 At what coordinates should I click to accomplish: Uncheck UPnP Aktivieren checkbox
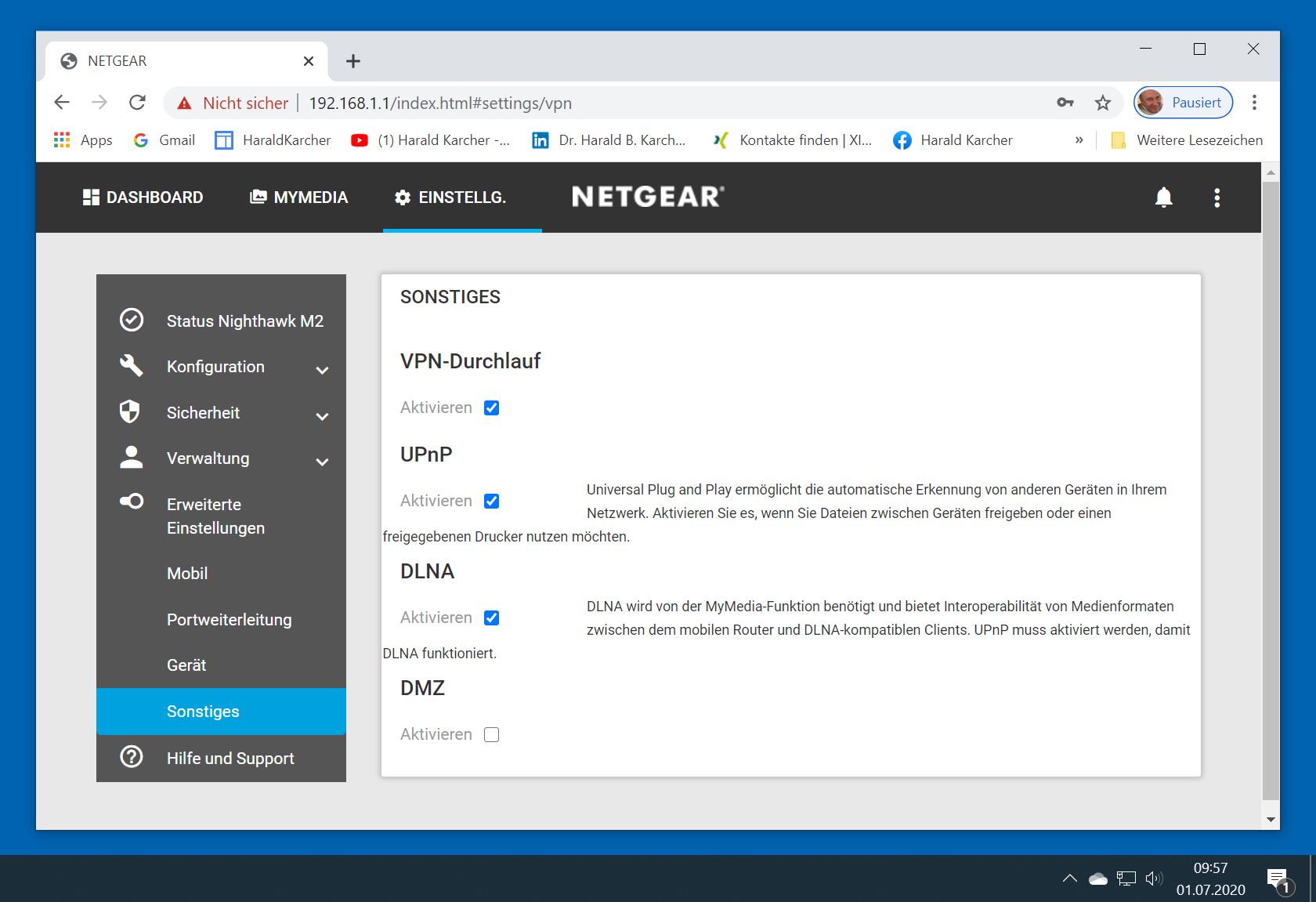tap(491, 501)
